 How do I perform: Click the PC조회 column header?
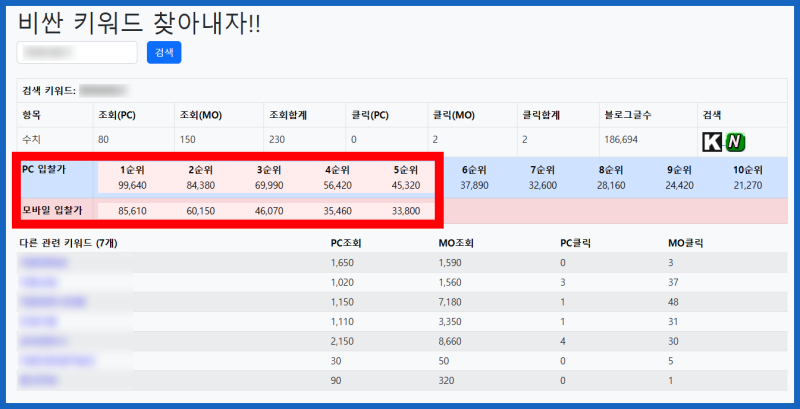(x=346, y=243)
